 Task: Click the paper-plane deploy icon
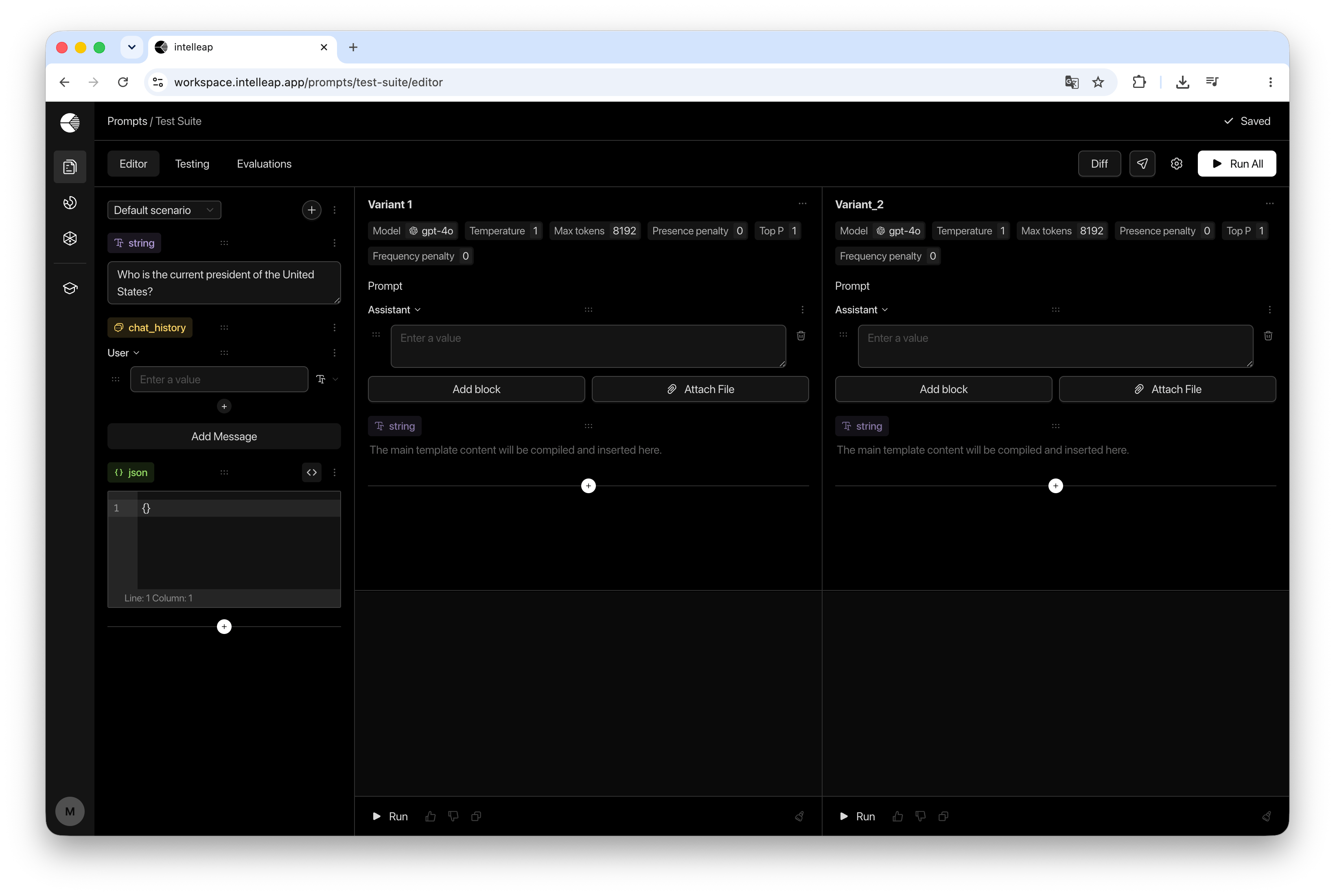point(1142,164)
